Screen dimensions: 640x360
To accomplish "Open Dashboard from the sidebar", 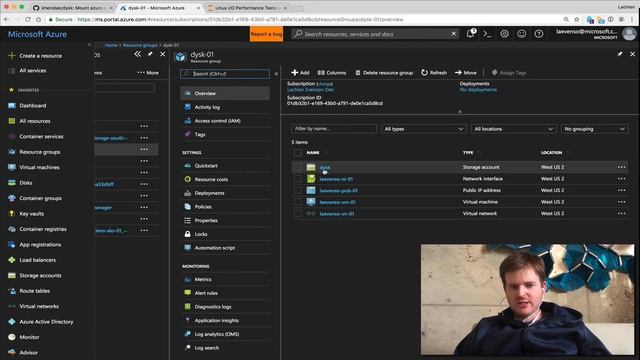I will pyautogui.click(x=33, y=106).
